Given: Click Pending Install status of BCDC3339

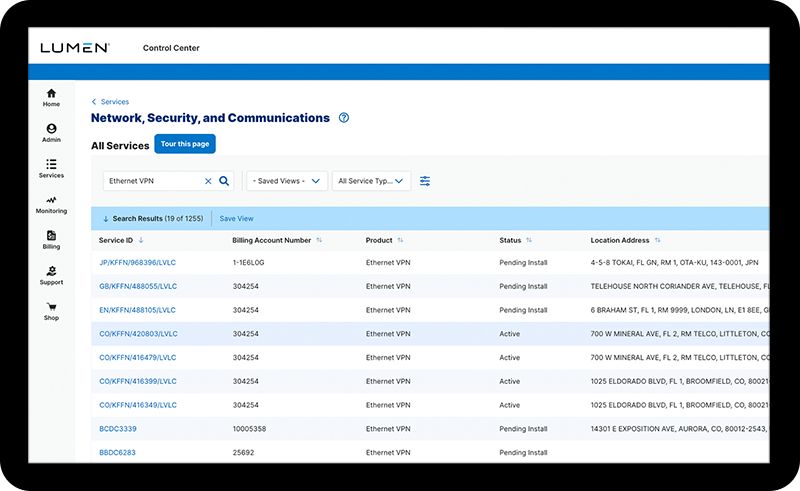Looking at the screenshot, I should pyautogui.click(x=523, y=429).
